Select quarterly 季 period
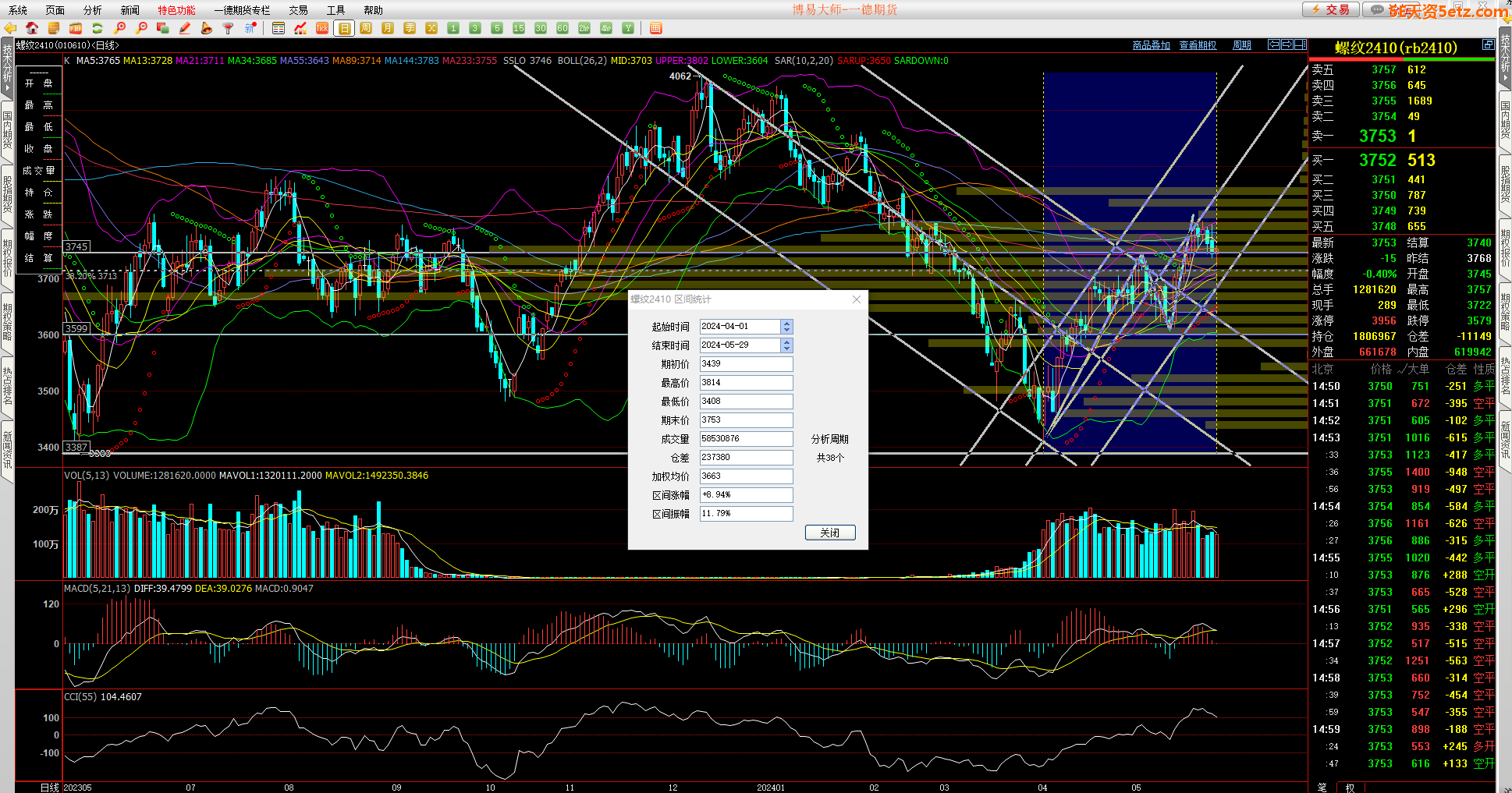The height and width of the screenshot is (793, 1512). coord(410,28)
